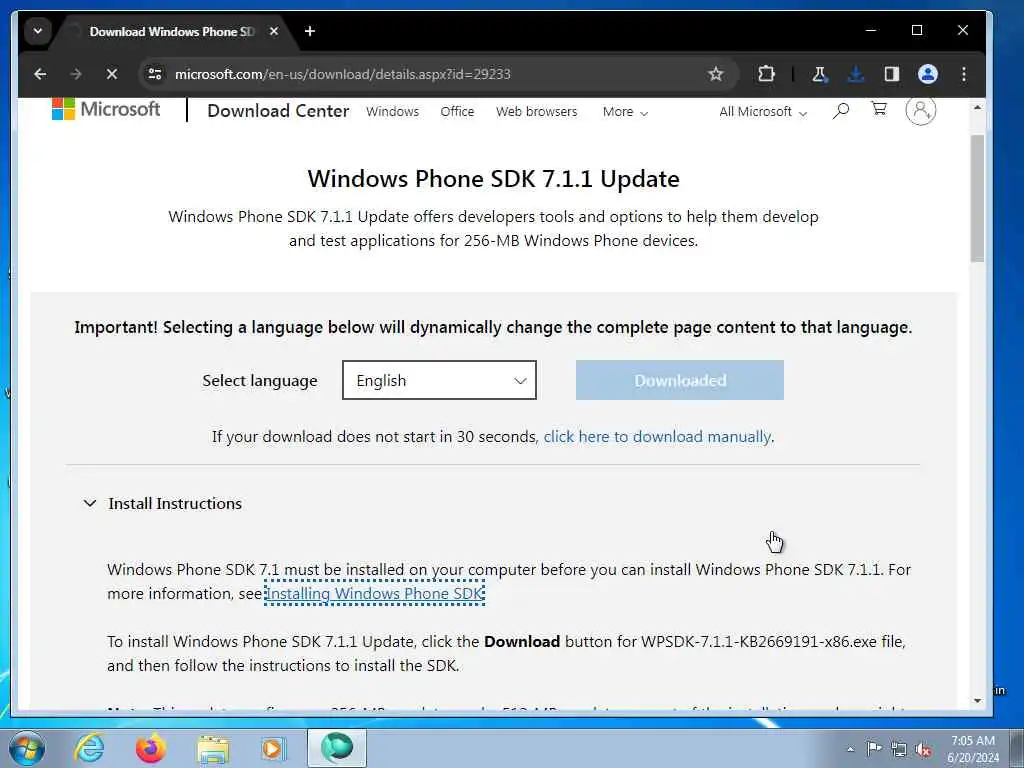Click the Downloaded button
Viewport: 1024px width, 768px height.
pyautogui.click(x=679, y=380)
